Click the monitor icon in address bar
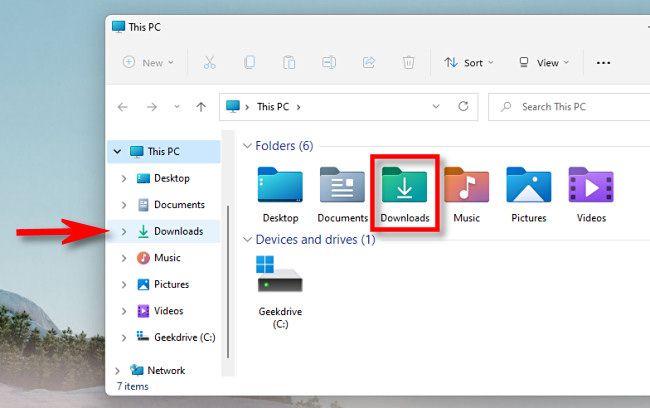Viewport: 650px width, 408px height. [233, 107]
